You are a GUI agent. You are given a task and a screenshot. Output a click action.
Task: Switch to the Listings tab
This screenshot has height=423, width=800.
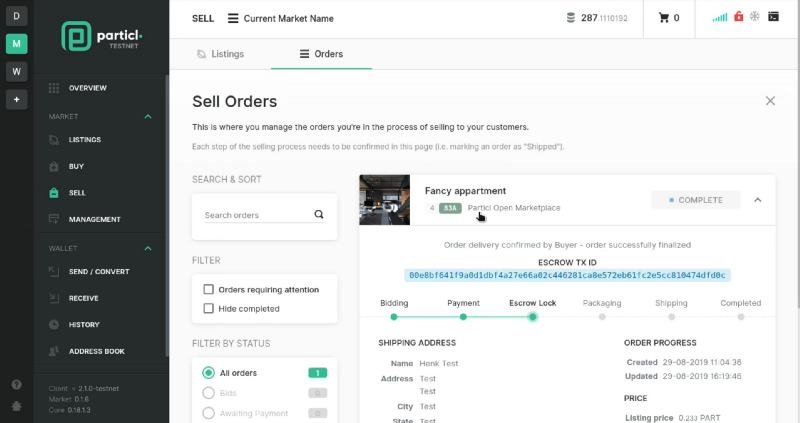220,54
